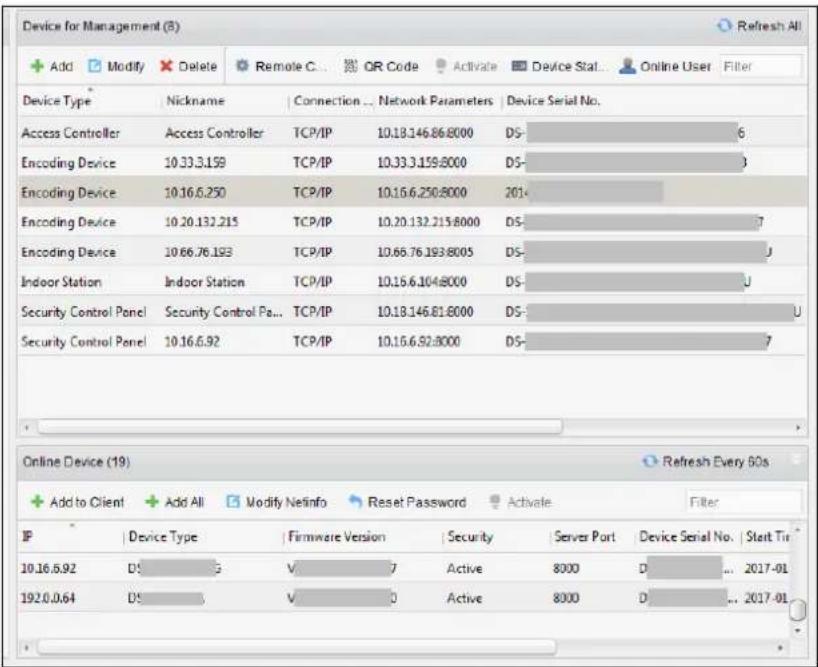The height and width of the screenshot is (667, 818).
Task: Click the Add to Client plus icon
Action: 37,502
